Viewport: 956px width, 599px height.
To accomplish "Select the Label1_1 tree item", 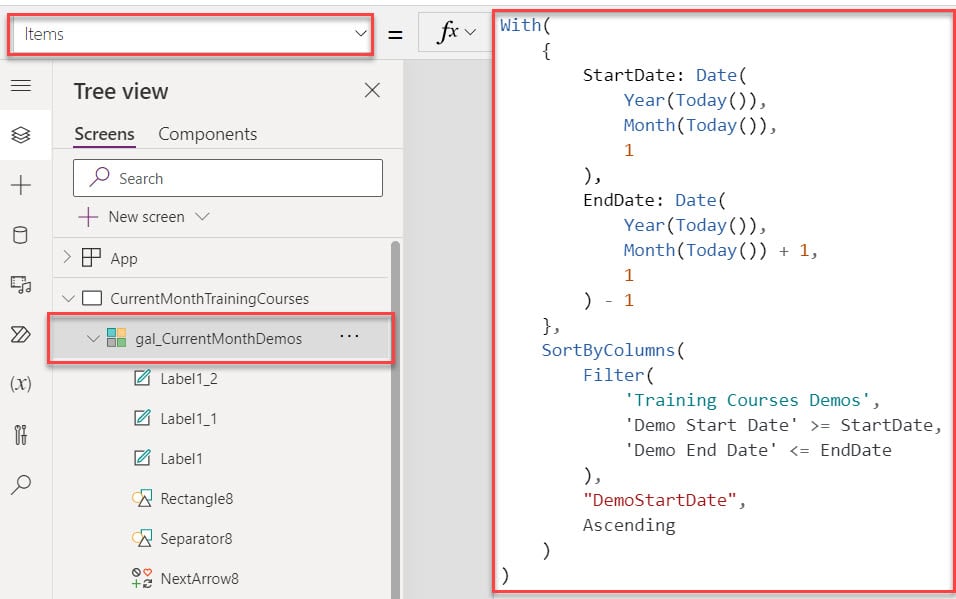I will (x=188, y=418).
